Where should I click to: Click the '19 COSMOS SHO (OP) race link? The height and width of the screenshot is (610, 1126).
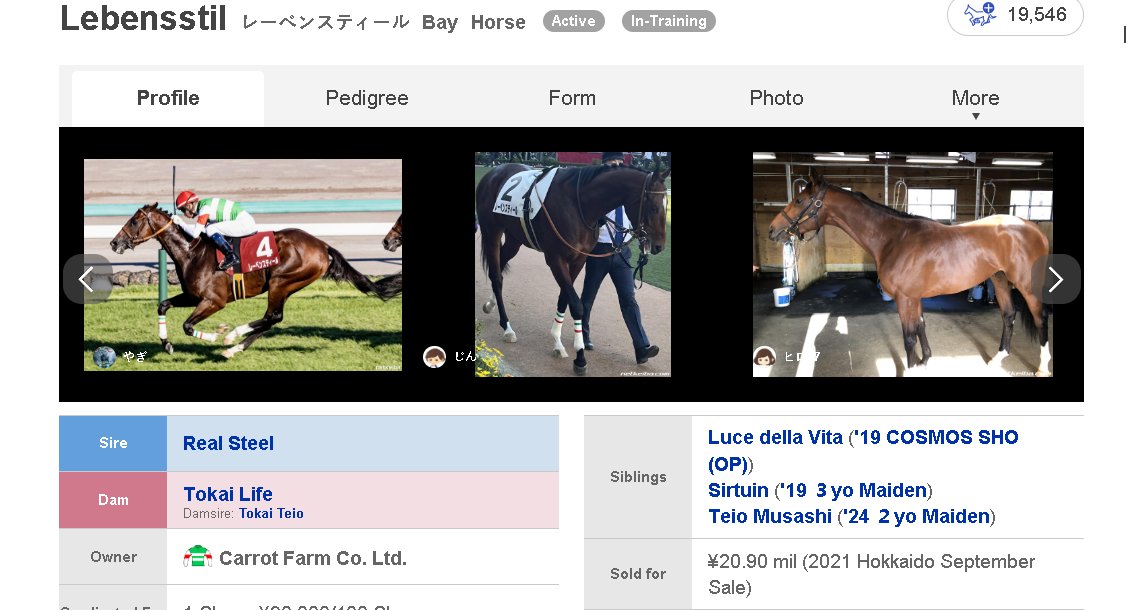[863, 450]
